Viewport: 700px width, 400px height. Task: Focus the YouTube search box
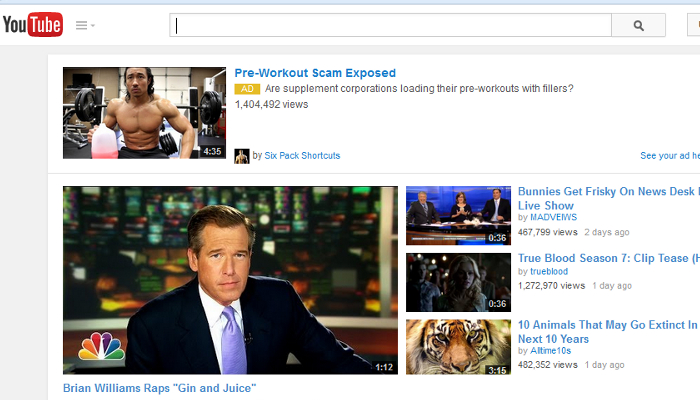pos(390,25)
